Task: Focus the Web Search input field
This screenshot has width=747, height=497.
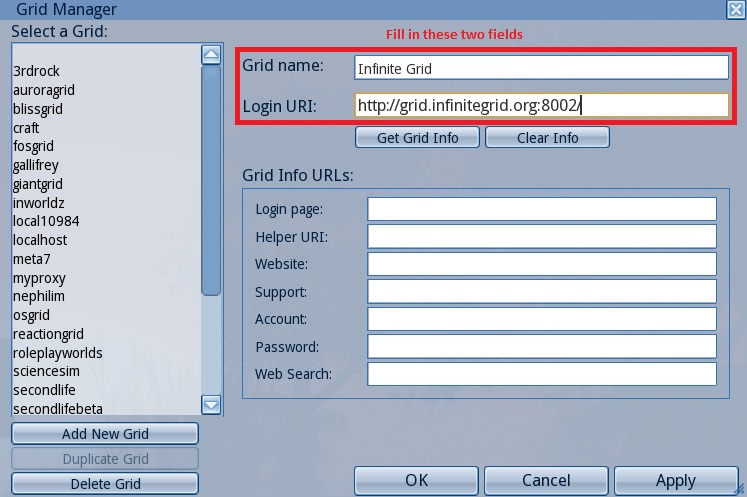Action: coord(541,374)
